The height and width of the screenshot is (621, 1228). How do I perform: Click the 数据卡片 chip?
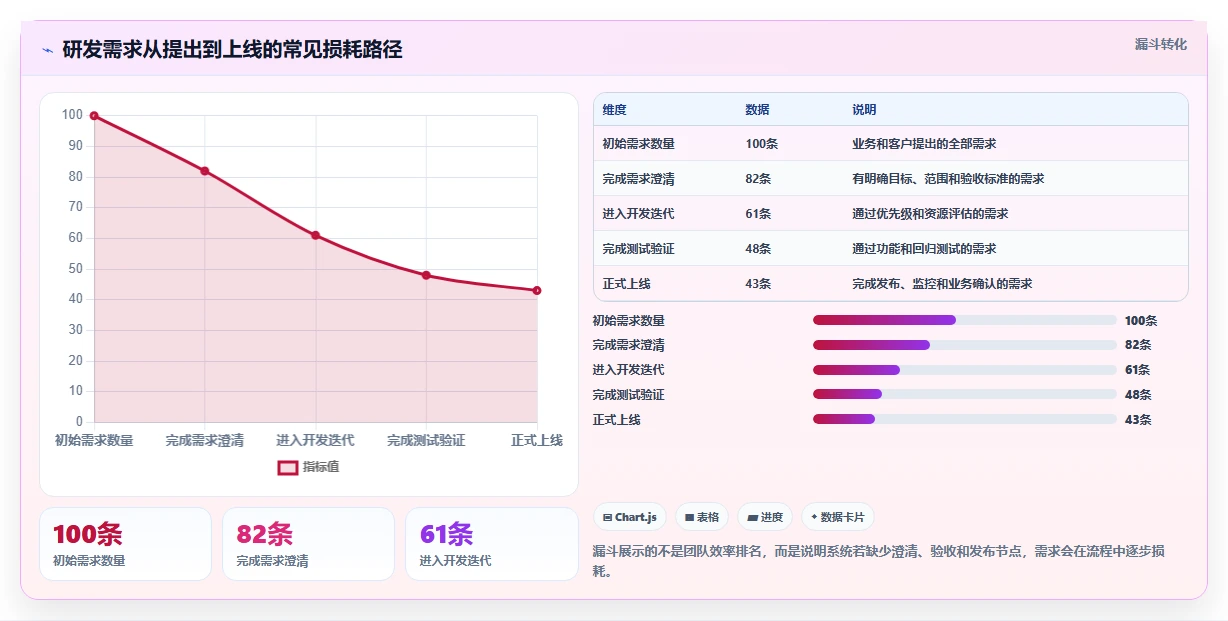pos(838,517)
